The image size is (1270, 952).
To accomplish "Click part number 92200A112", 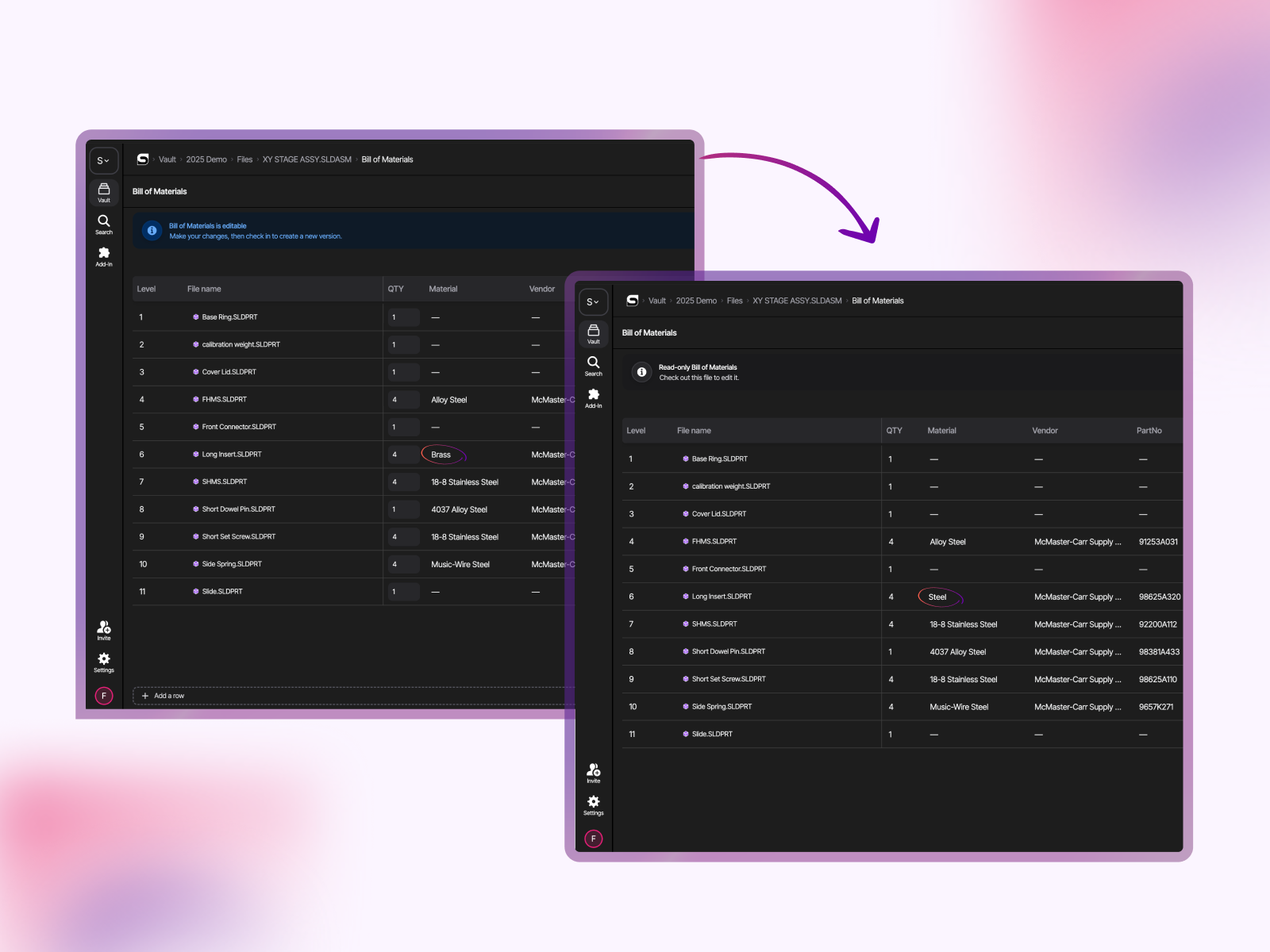I will [1158, 624].
